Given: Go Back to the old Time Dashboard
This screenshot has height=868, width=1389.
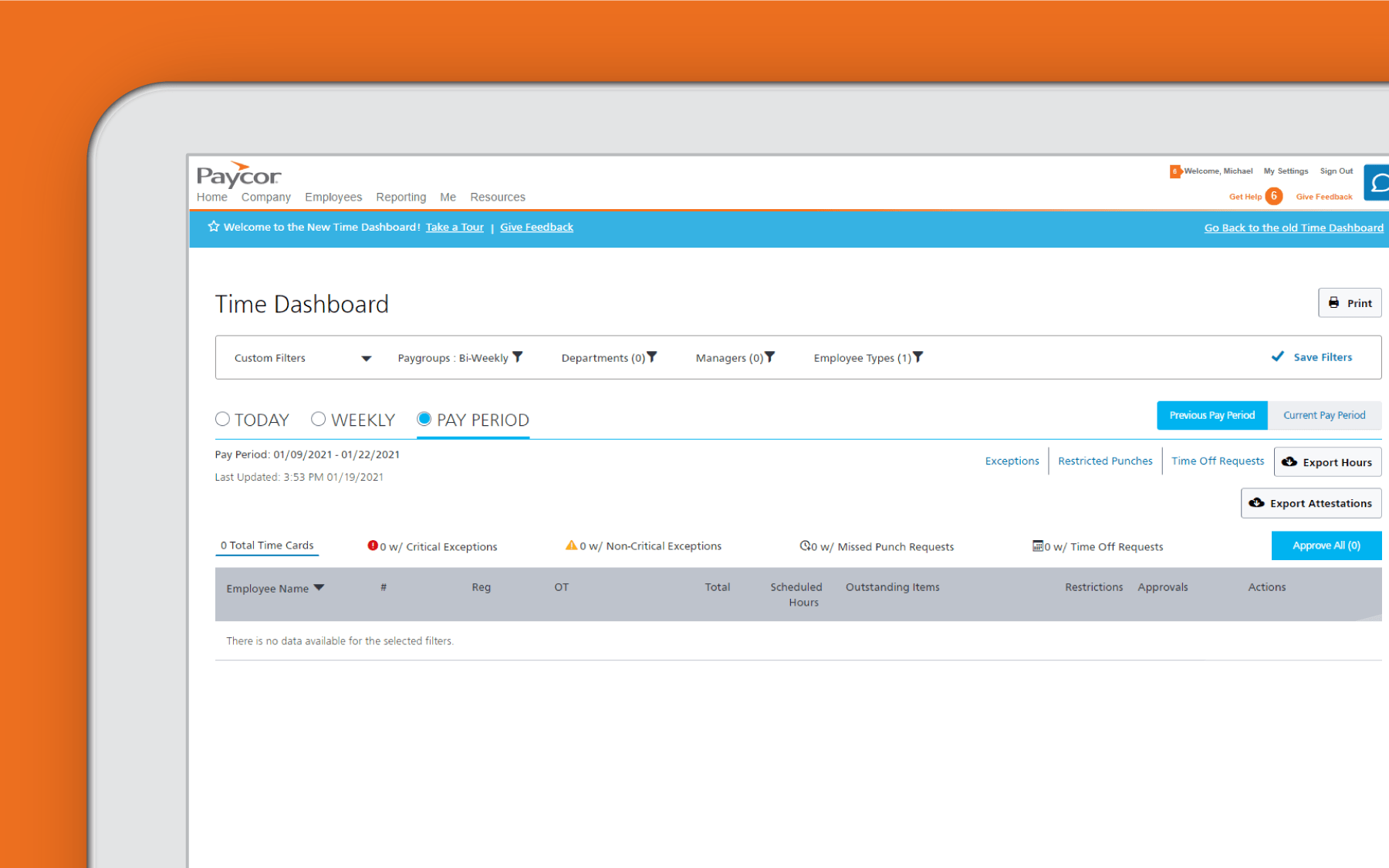Looking at the screenshot, I should pyautogui.click(x=1293, y=228).
